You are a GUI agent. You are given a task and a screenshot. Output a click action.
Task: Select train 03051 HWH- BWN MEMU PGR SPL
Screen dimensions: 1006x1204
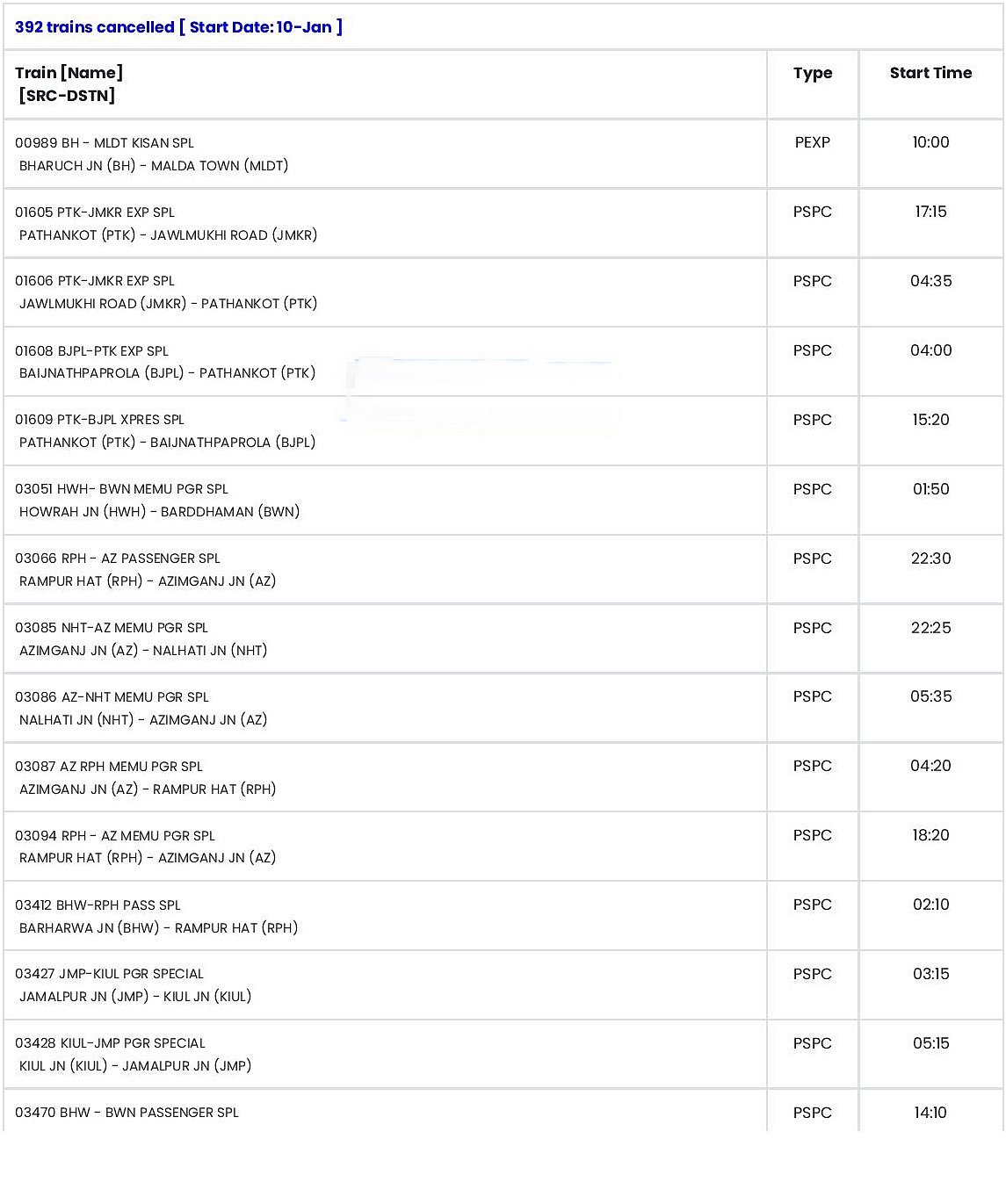click(x=121, y=489)
